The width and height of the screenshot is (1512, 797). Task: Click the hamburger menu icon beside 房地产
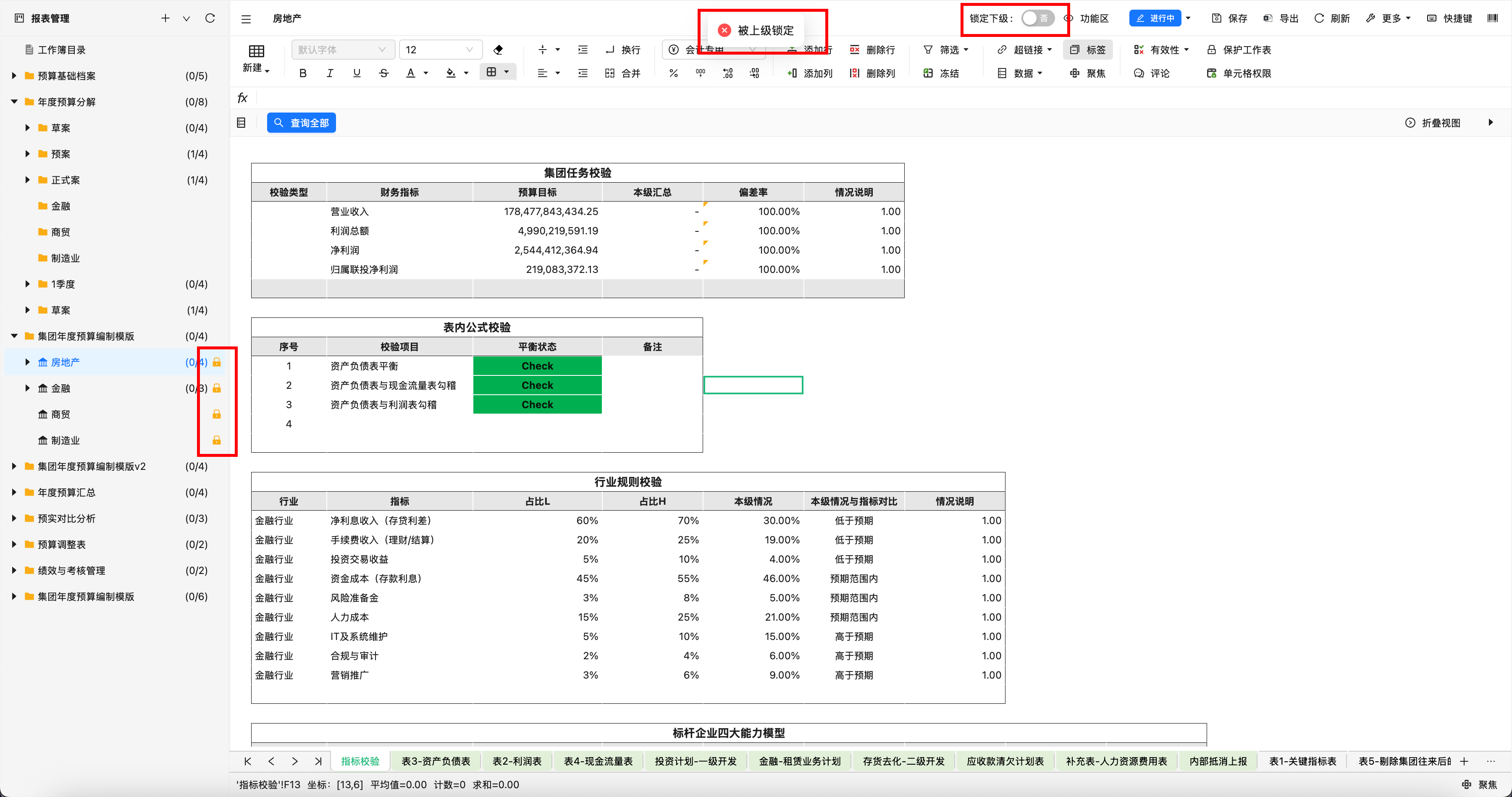click(x=246, y=19)
